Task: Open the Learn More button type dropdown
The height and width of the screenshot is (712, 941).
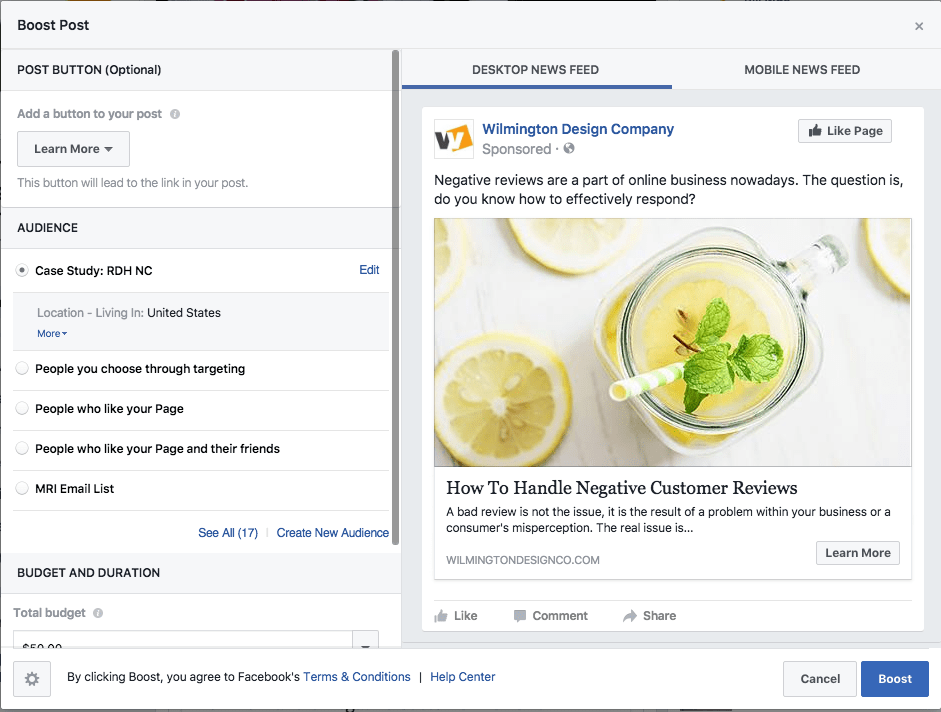Action: (73, 149)
